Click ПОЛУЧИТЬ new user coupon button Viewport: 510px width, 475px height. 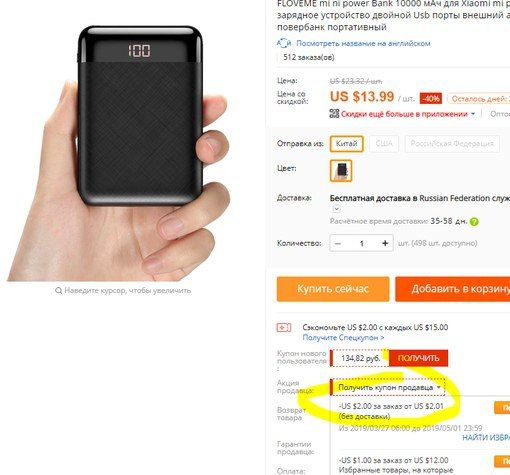[x=419, y=358]
